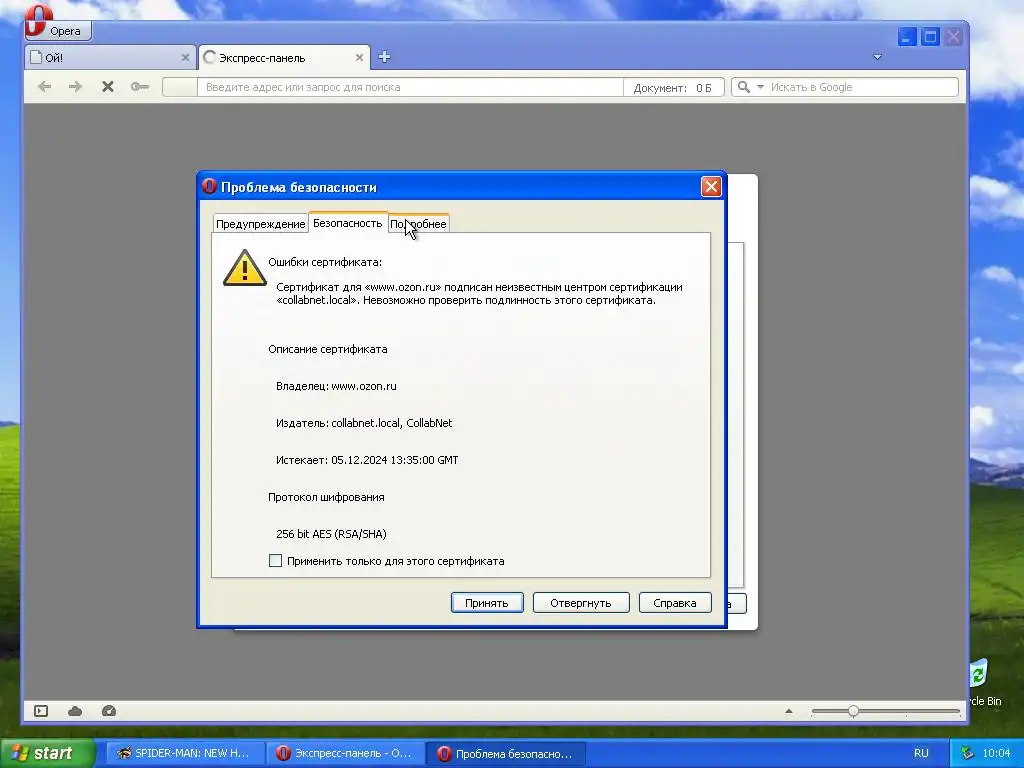Click the Издатель: collabnet.local text
The width and height of the screenshot is (1024, 768).
[x=364, y=423]
